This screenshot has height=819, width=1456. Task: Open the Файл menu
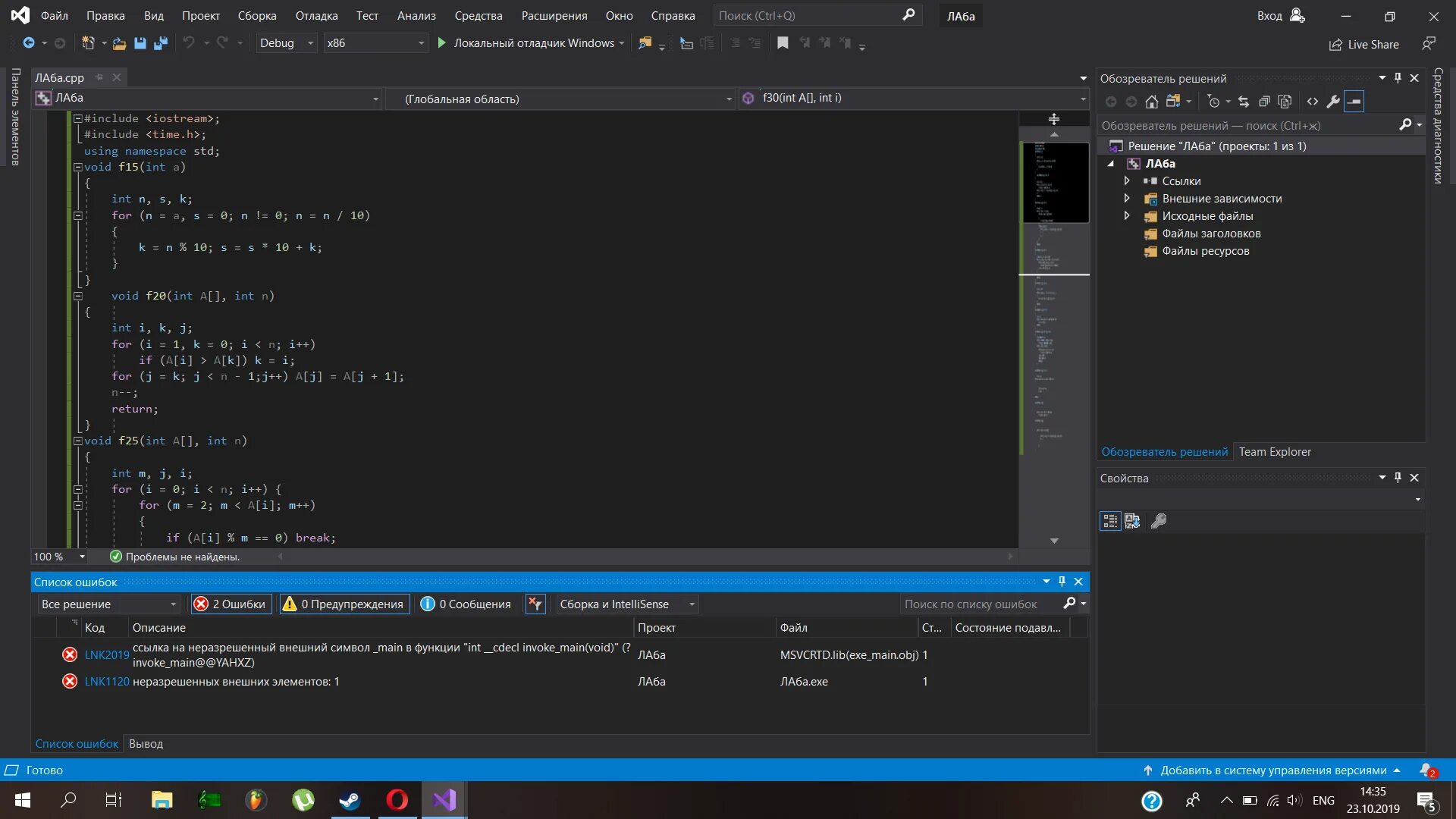[x=54, y=16]
